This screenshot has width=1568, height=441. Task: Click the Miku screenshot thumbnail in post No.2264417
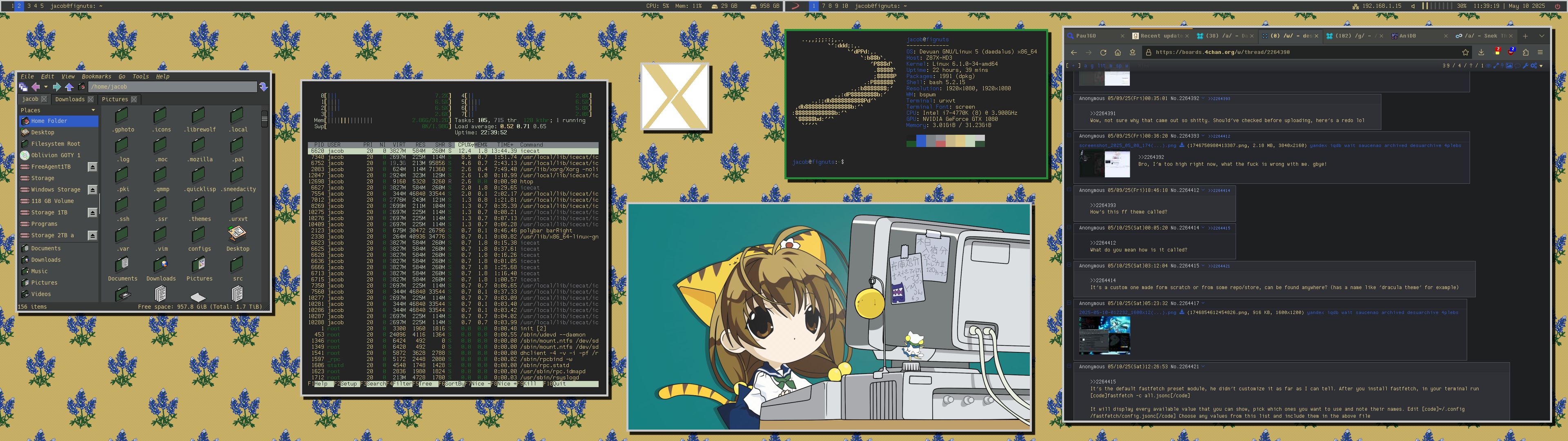pyautogui.click(x=1104, y=336)
